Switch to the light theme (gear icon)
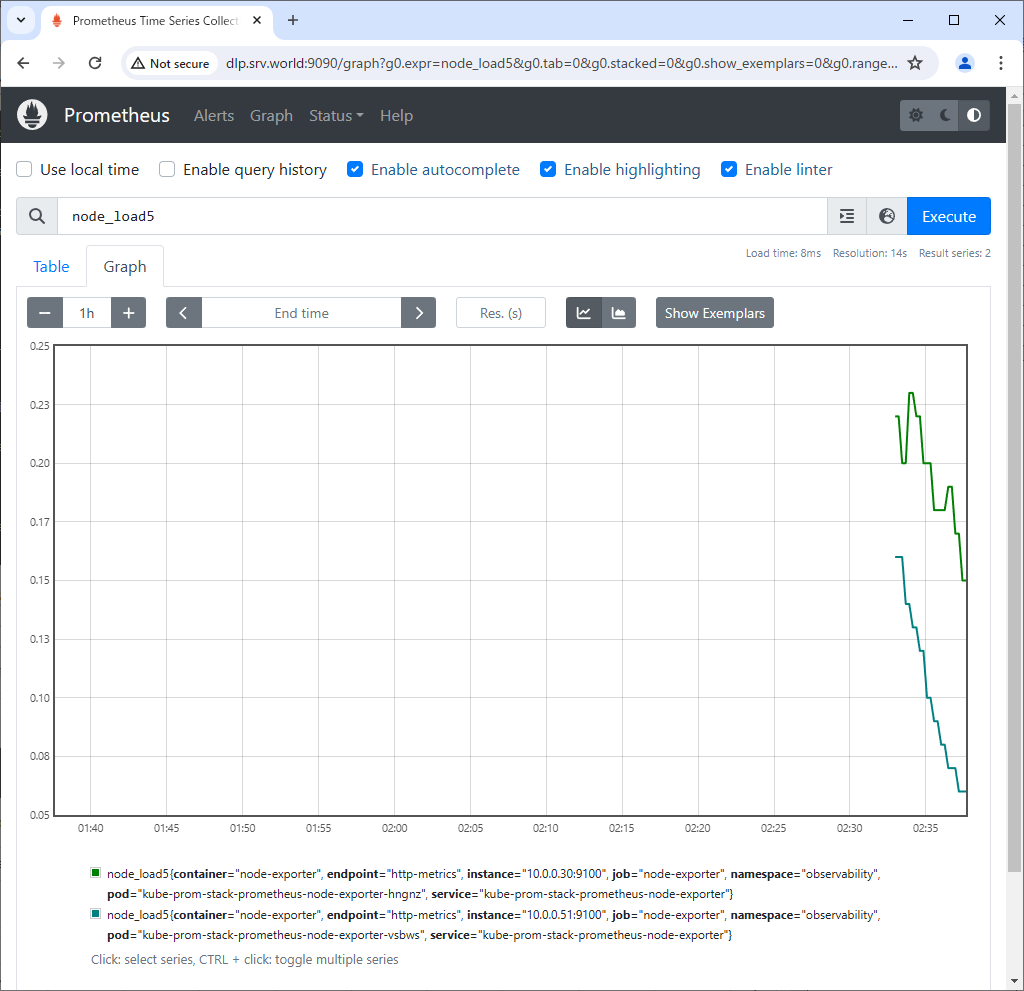This screenshot has height=991, width=1024. (916, 116)
